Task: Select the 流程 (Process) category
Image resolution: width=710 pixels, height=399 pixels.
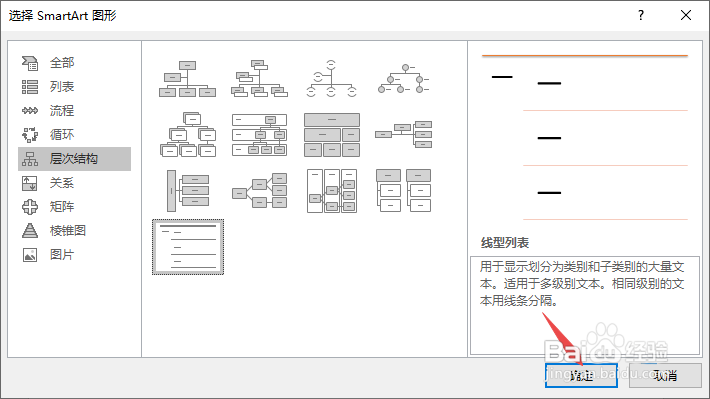Action: click(x=74, y=111)
